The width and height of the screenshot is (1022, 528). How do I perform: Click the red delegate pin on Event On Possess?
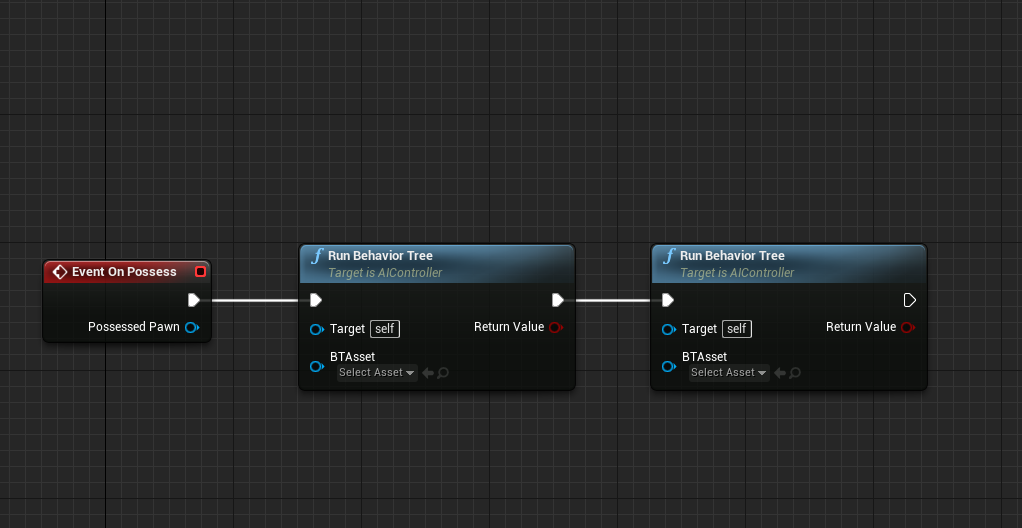pos(201,272)
